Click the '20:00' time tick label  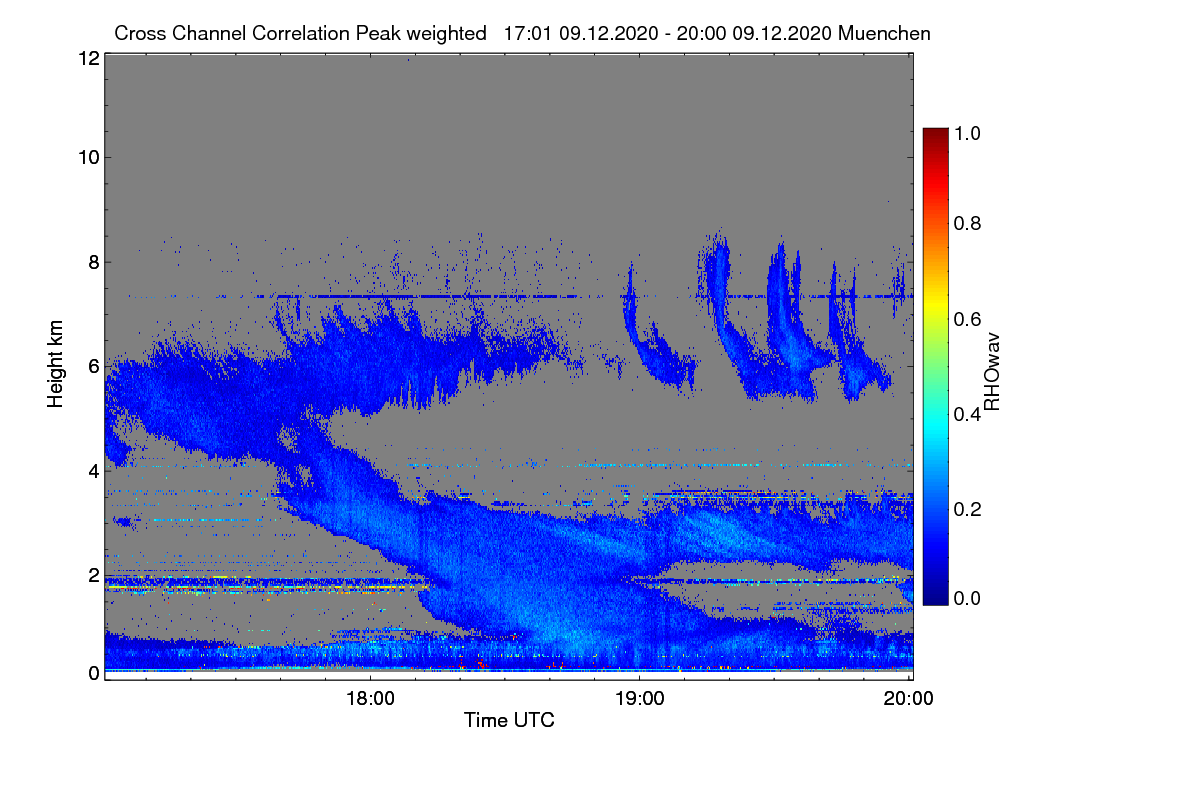[x=910, y=698]
